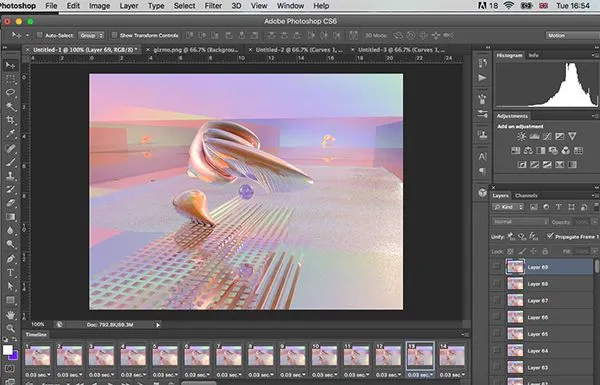Enable Show Transform Controls checkbox

(114, 35)
